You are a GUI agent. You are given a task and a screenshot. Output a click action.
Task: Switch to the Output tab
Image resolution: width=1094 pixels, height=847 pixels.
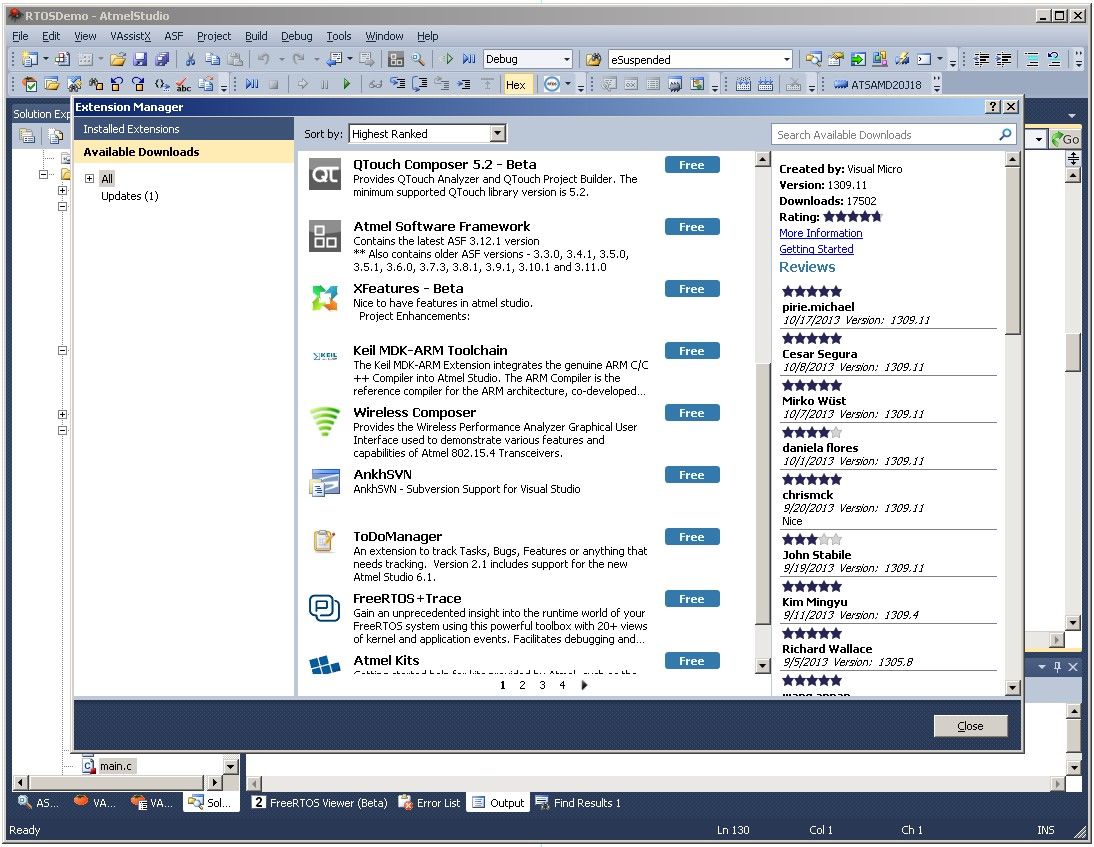(x=498, y=802)
